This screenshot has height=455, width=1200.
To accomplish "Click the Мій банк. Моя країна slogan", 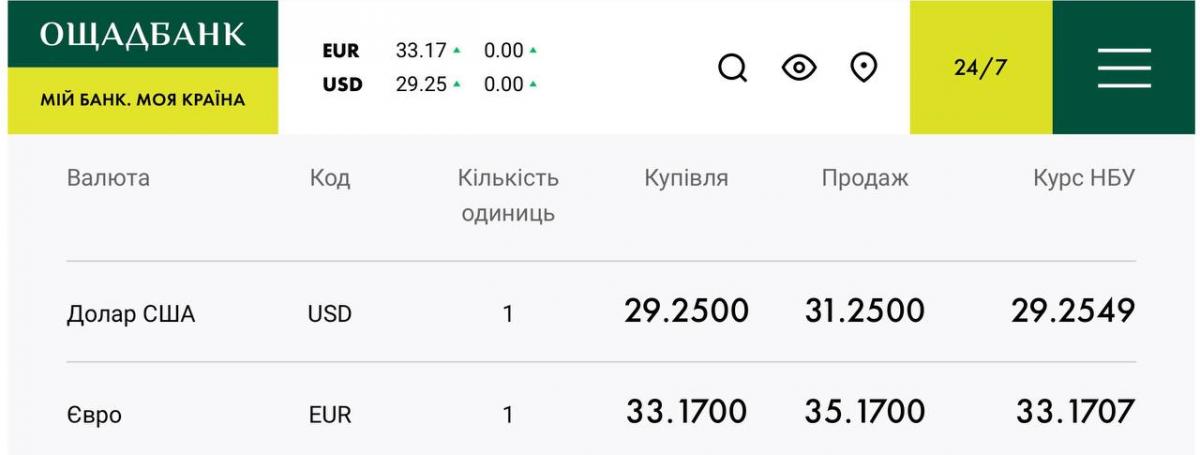I will tap(142, 101).
